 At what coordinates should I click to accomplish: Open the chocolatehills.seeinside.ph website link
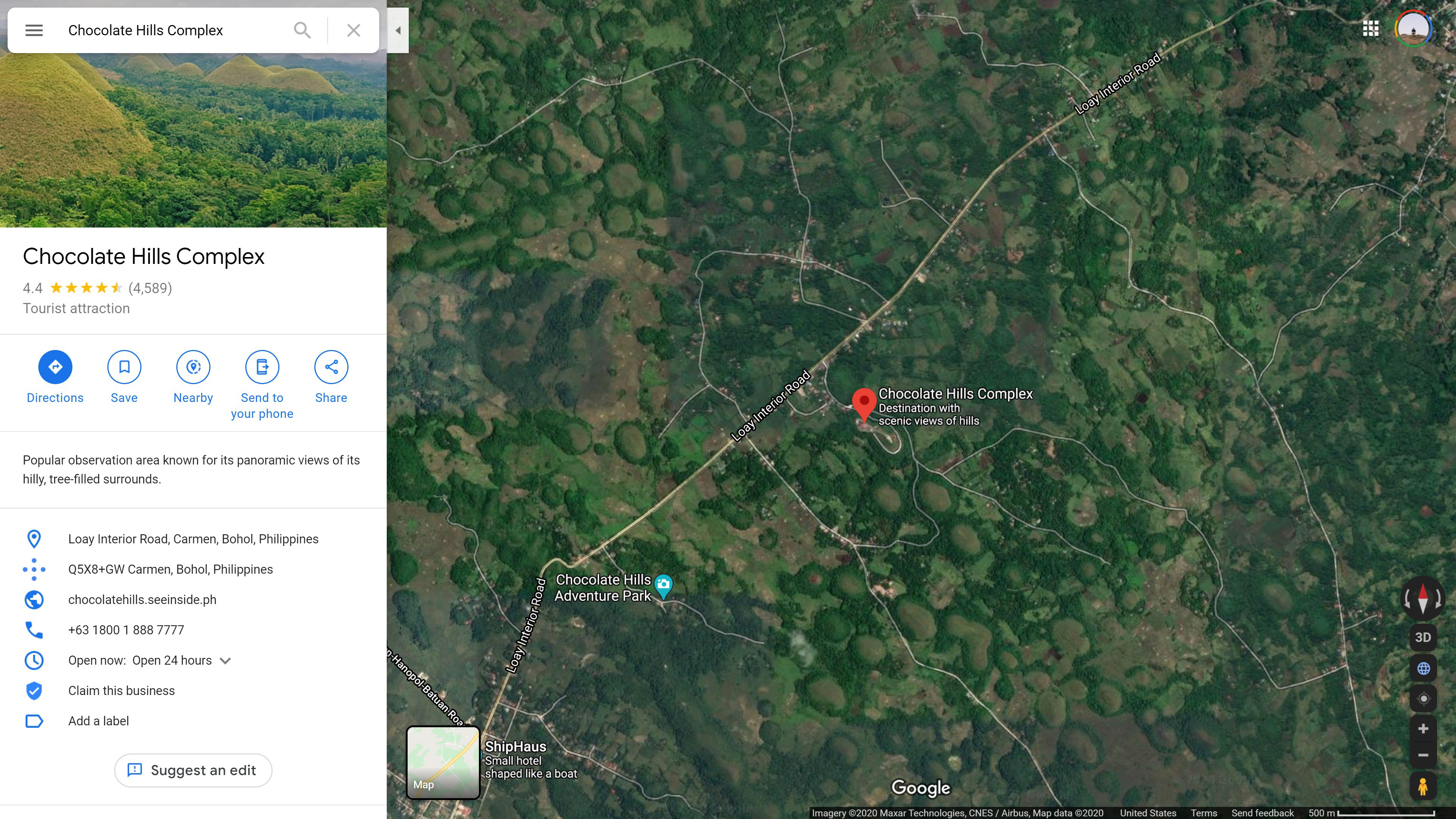(143, 600)
